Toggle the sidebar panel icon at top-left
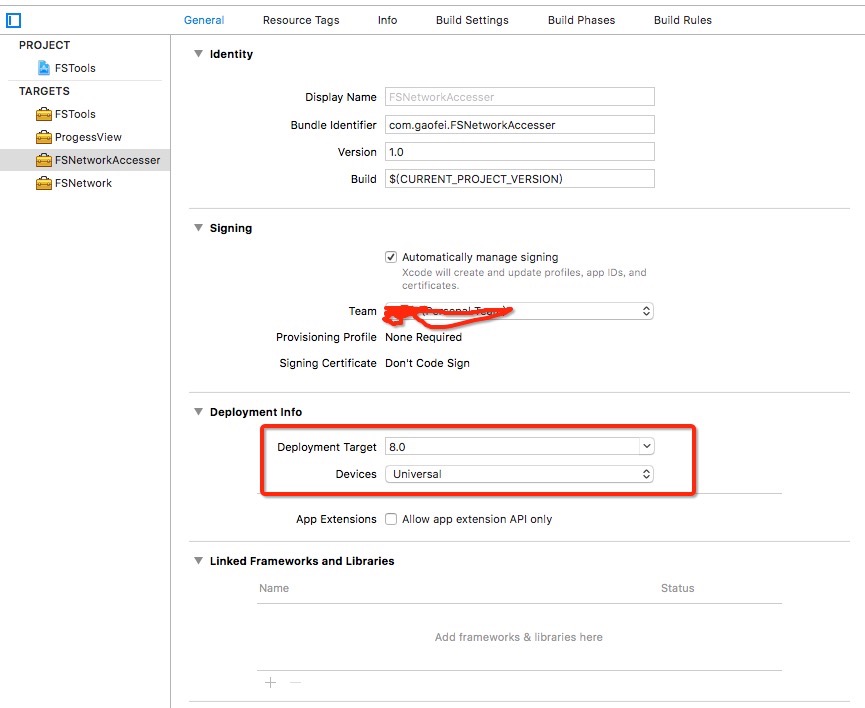Image resolution: width=865 pixels, height=708 pixels. (x=14, y=20)
